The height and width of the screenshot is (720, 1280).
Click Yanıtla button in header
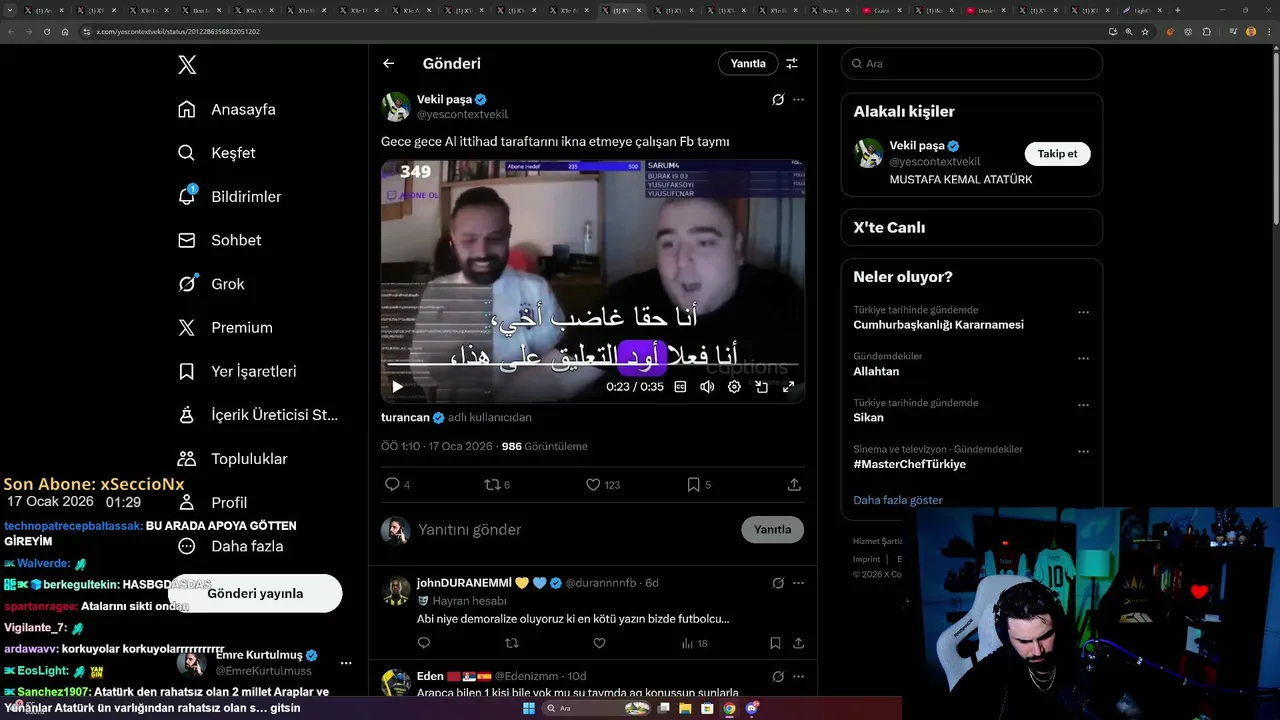(x=748, y=63)
